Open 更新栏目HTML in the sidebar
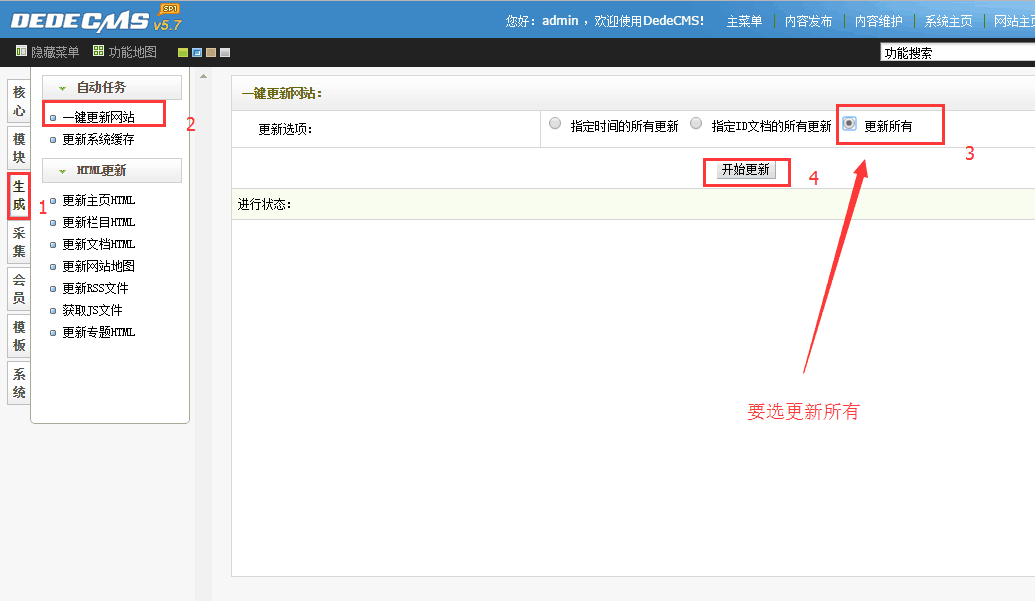The height and width of the screenshot is (601, 1035). (x=98, y=222)
